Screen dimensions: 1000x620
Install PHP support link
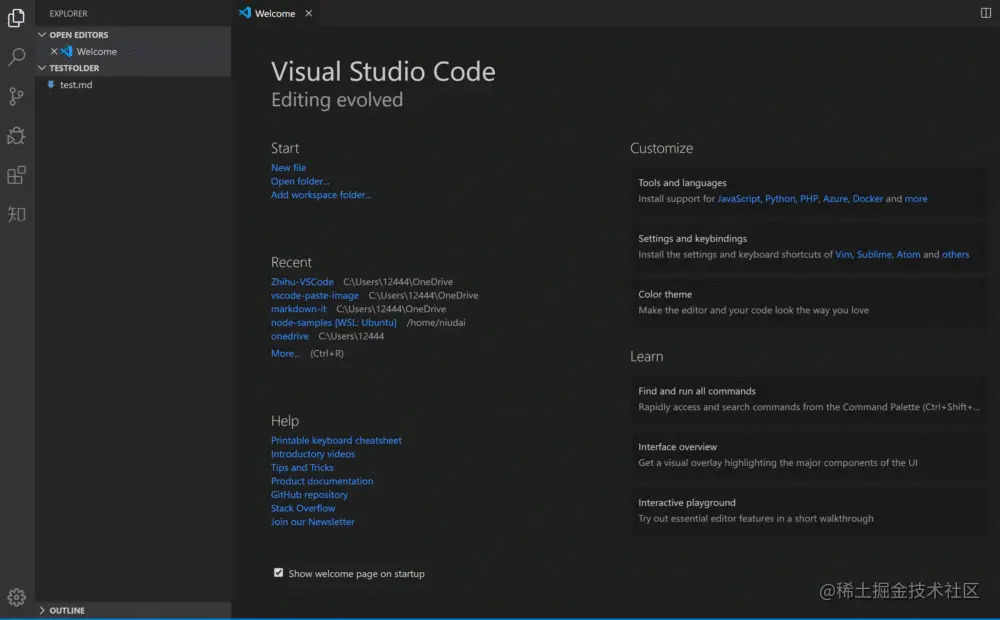click(809, 198)
